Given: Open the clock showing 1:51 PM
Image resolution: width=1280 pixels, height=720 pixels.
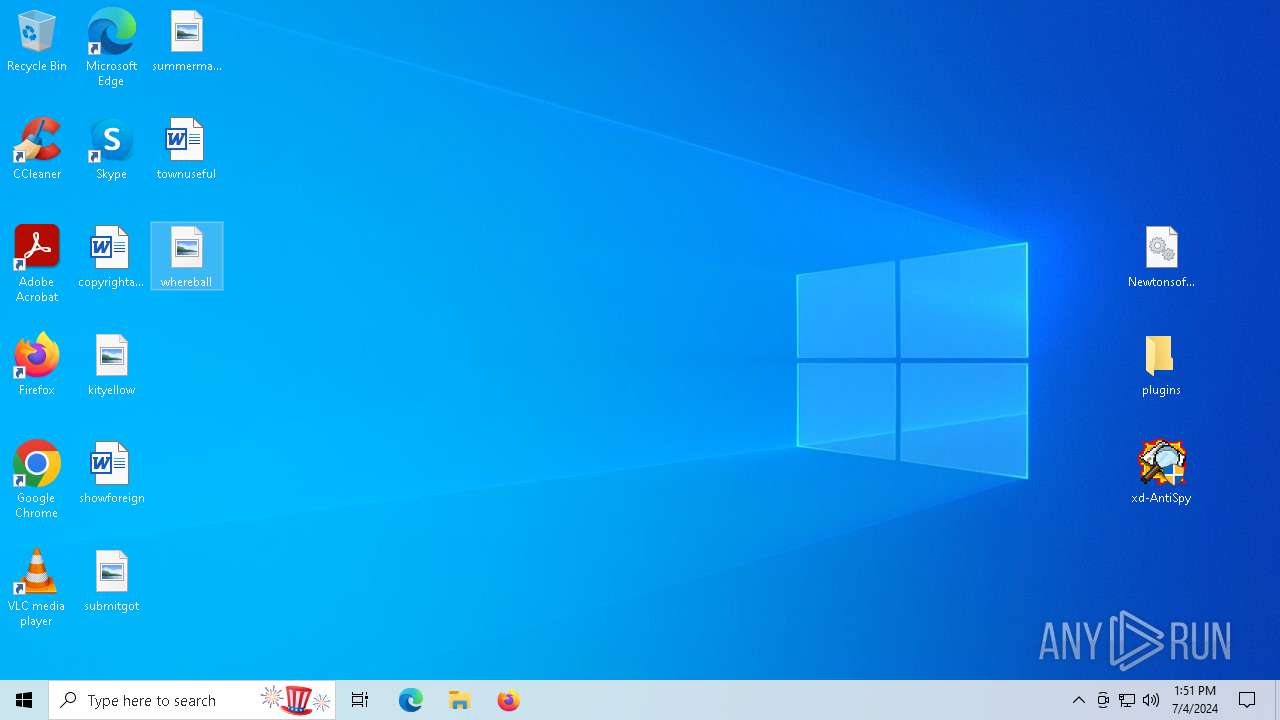Looking at the screenshot, I should click(1195, 700).
